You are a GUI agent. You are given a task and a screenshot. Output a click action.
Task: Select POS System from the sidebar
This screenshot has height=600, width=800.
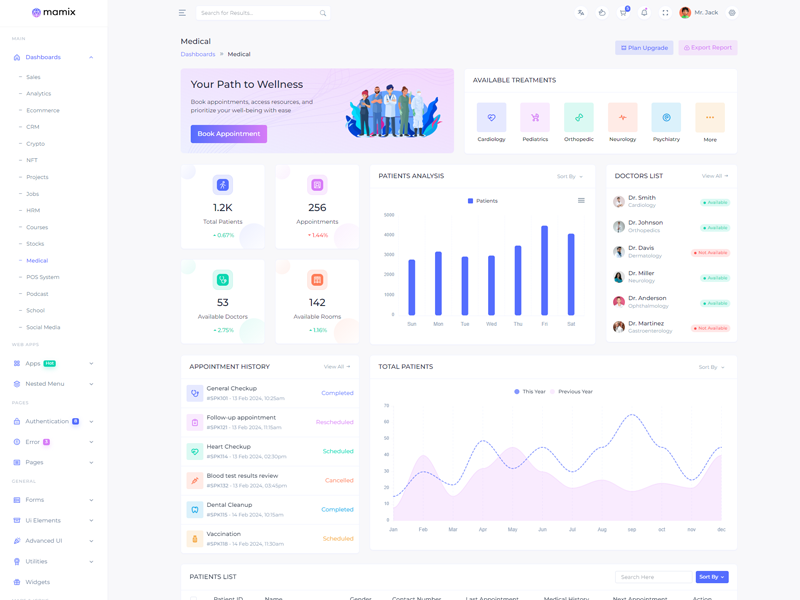43,277
